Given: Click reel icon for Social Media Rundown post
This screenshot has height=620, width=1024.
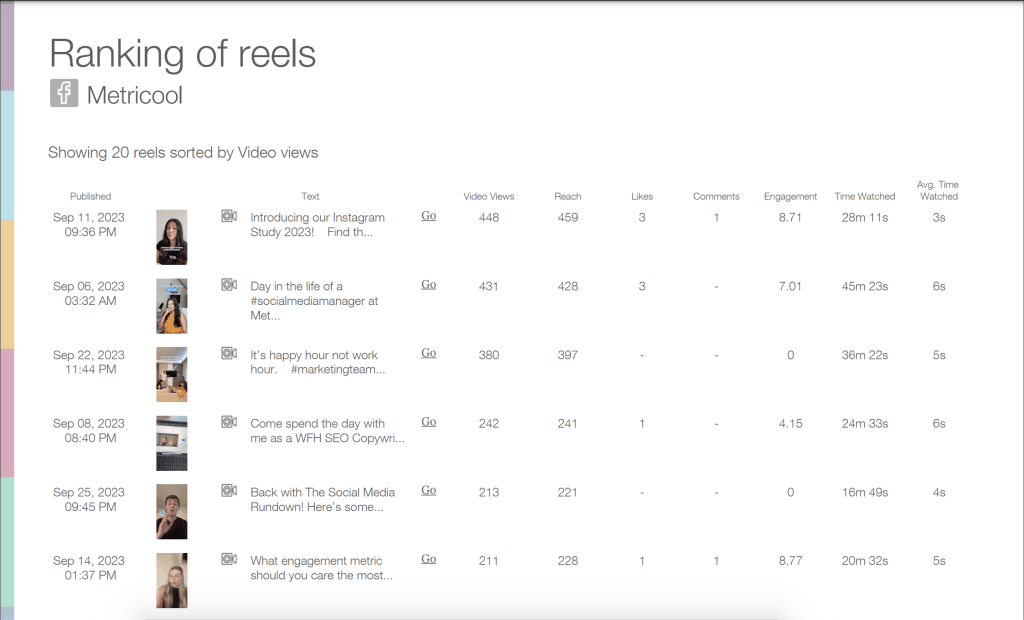Looking at the screenshot, I should point(229,491).
